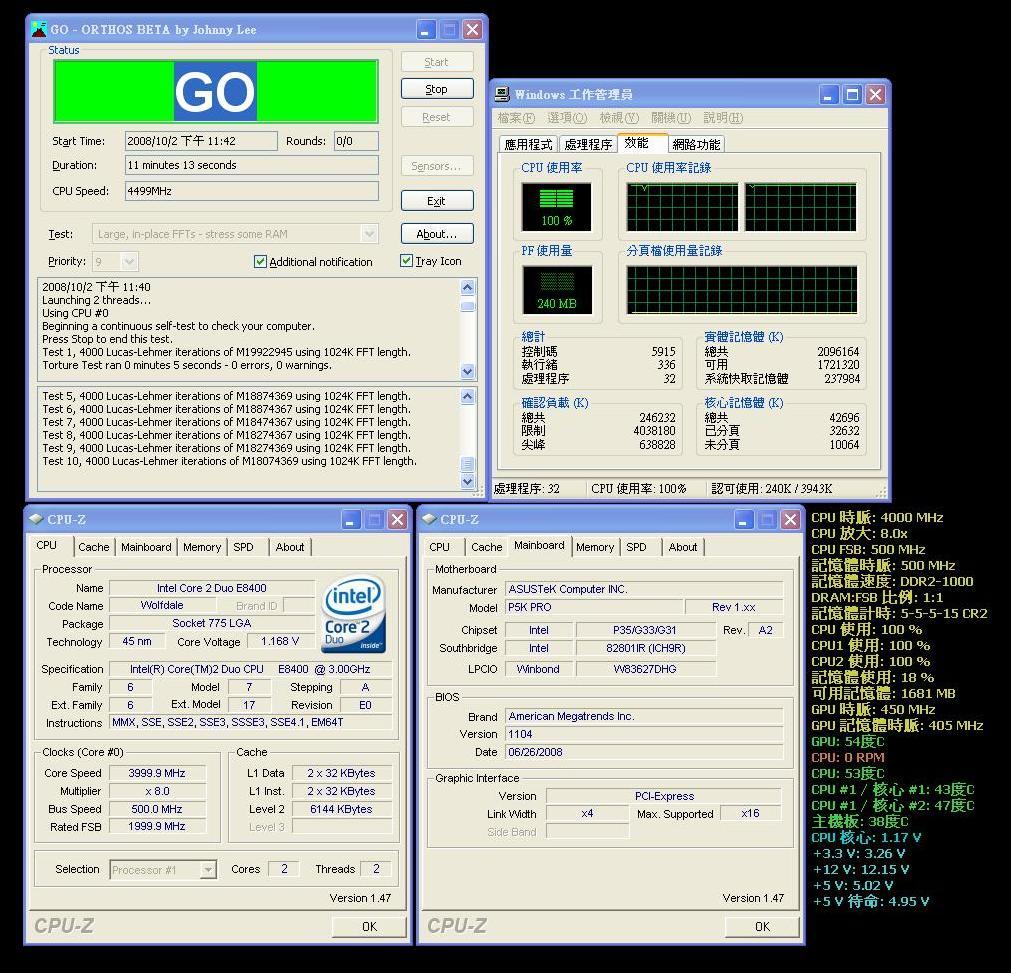Click OK in the Mainboard CPU-Z window
The width and height of the screenshot is (1011, 973).
[762, 927]
